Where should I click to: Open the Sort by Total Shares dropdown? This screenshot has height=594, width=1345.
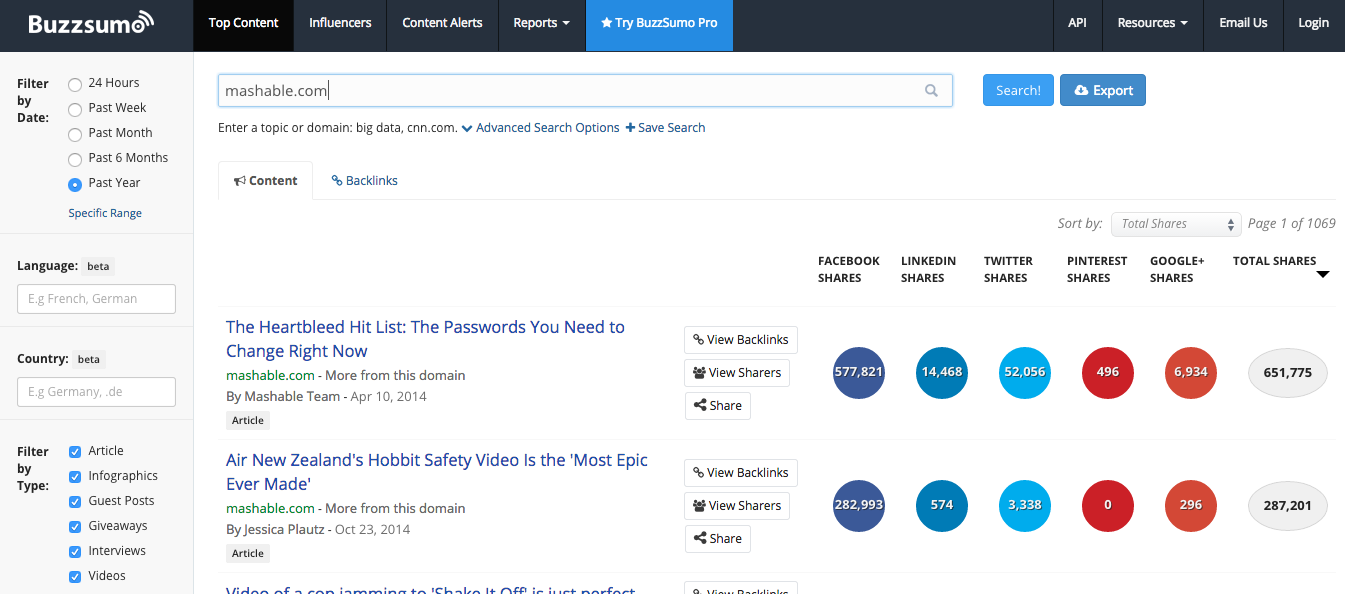pyautogui.click(x=1176, y=224)
